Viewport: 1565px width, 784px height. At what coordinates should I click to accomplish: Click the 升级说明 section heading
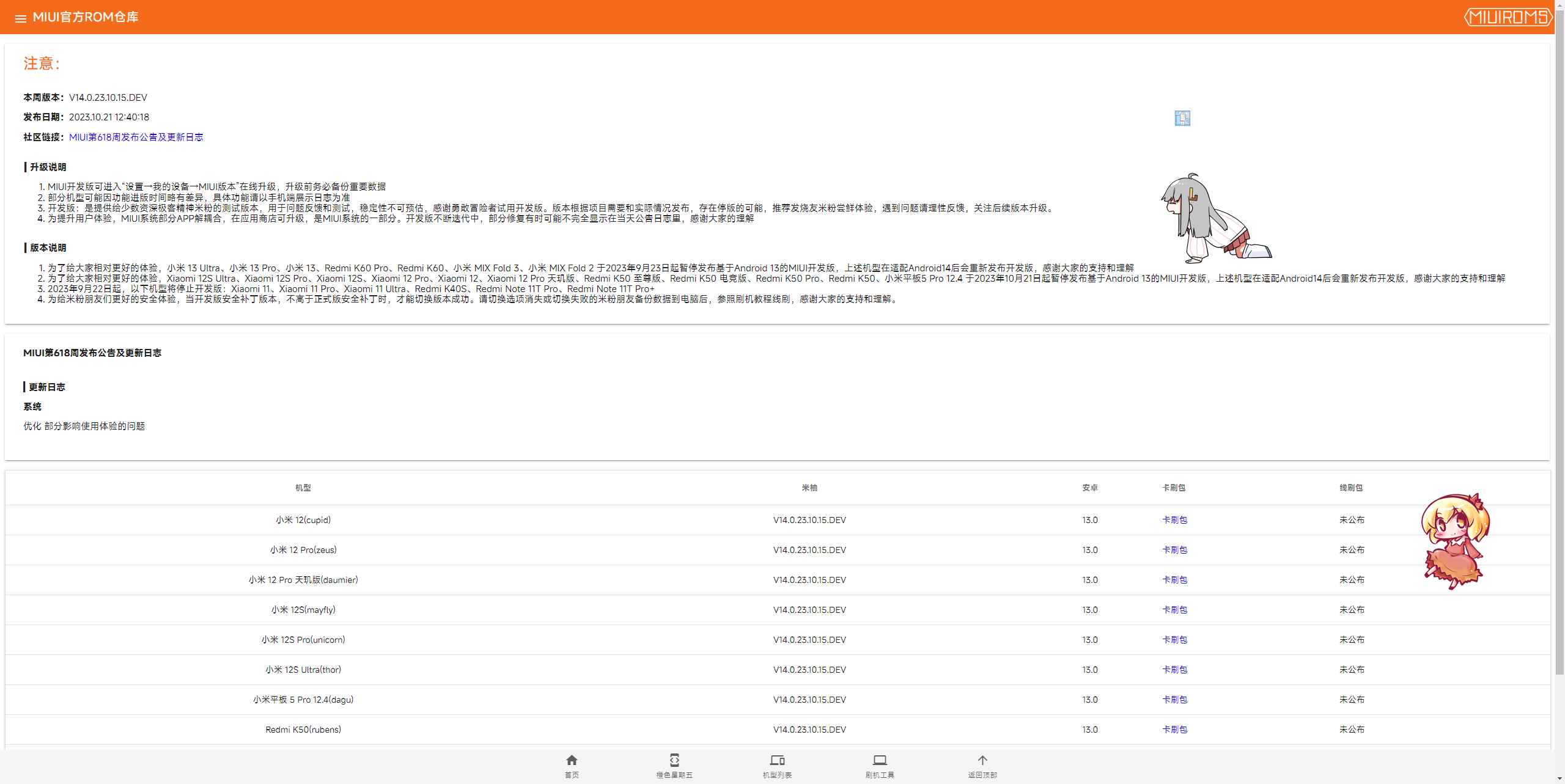click(48, 167)
